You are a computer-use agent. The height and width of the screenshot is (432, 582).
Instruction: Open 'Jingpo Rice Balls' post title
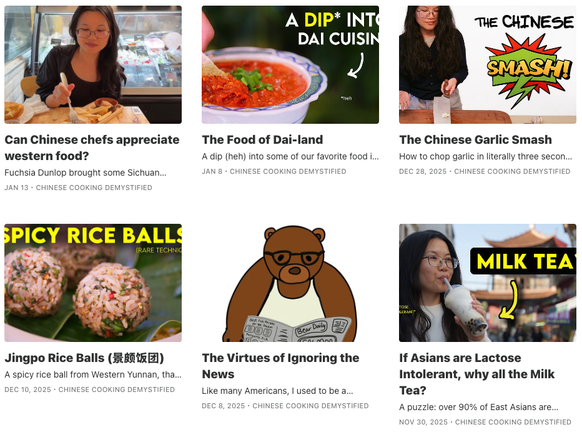(x=84, y=358)
